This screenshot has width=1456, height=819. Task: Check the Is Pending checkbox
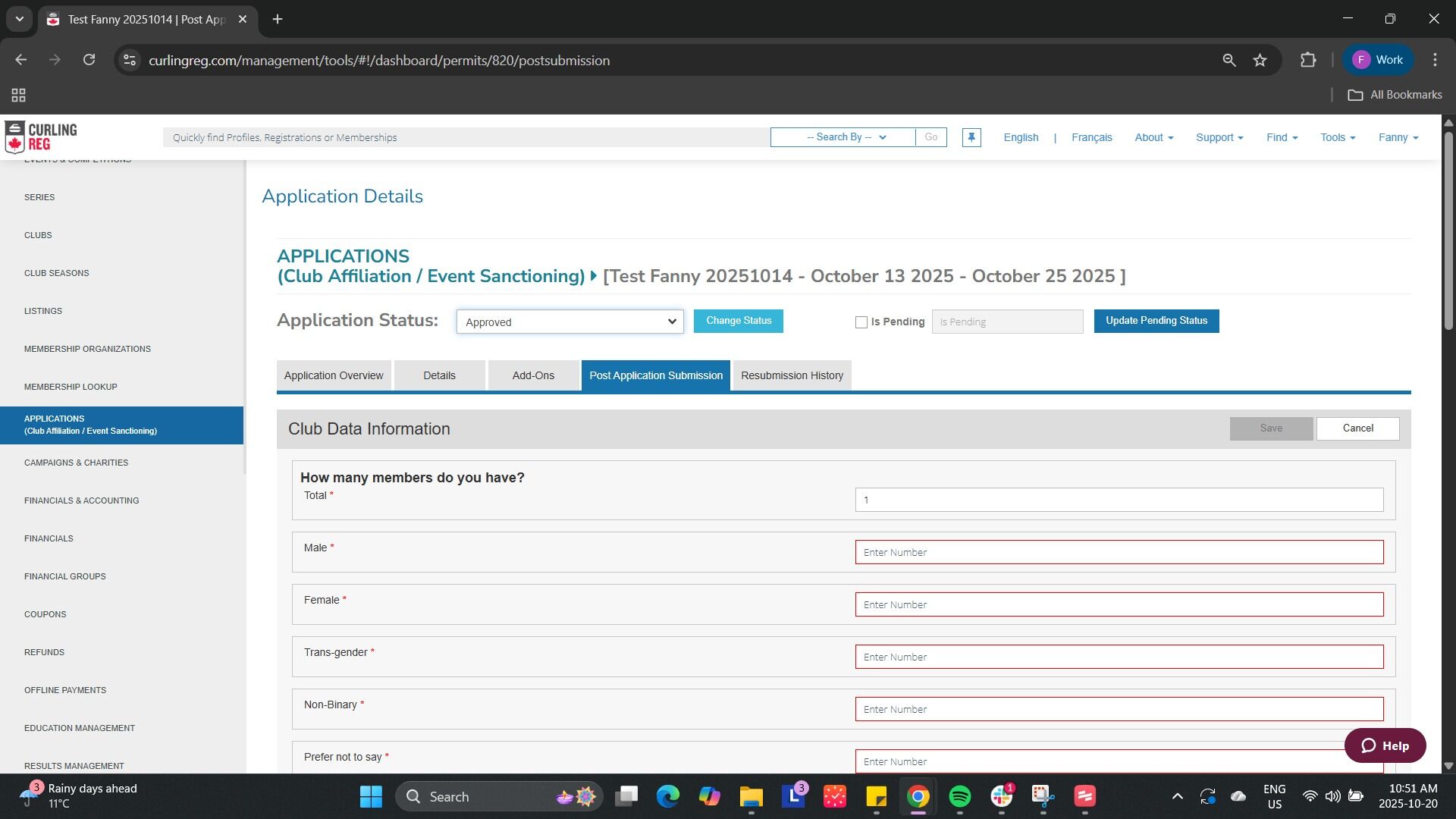point(861,322)
